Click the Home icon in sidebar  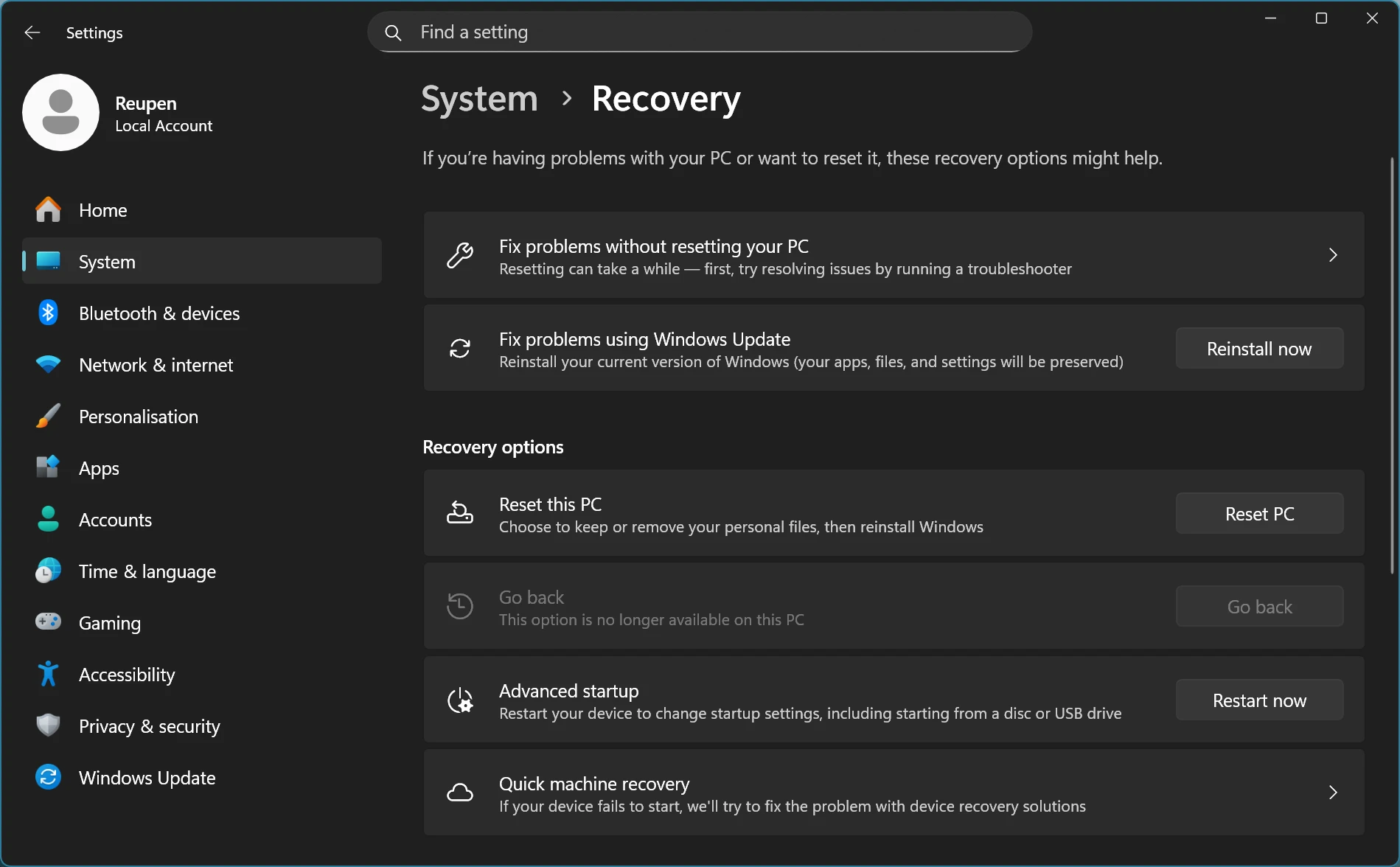click(48, 209)
